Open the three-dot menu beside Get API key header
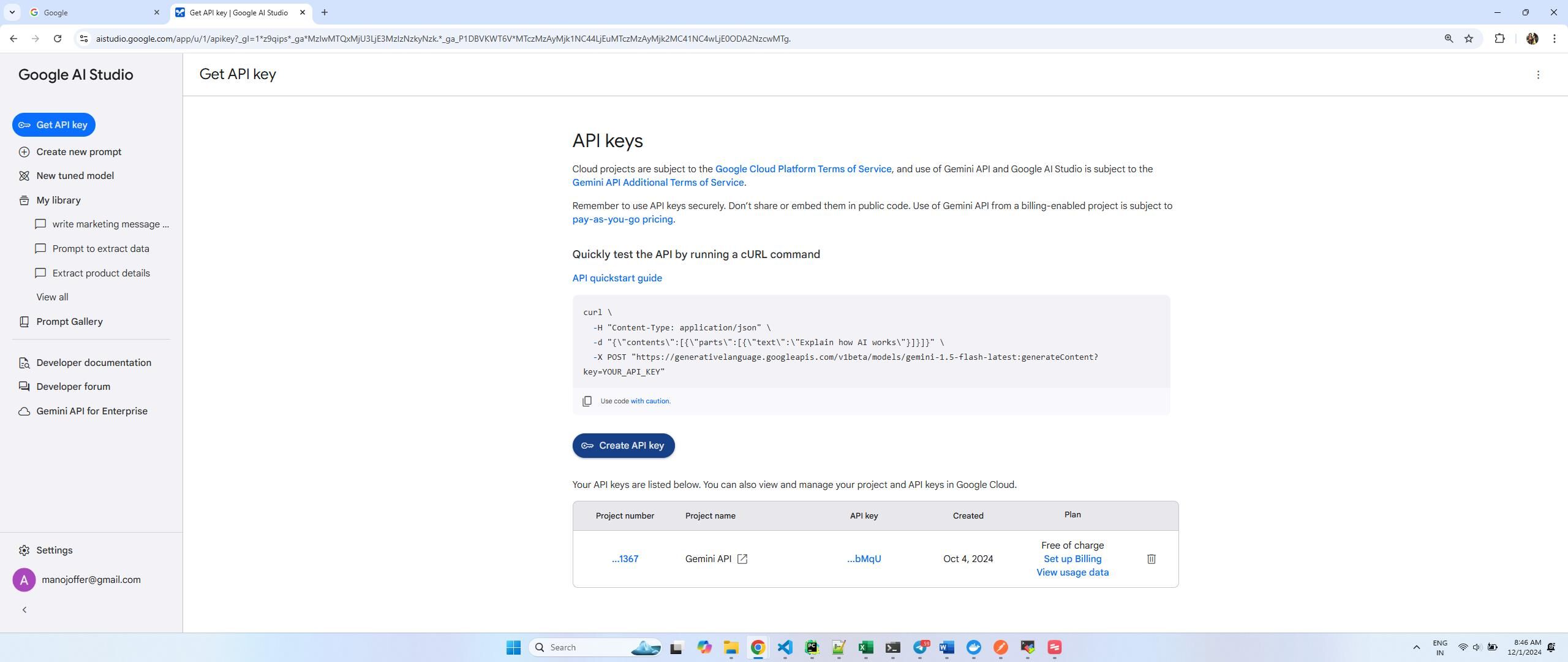 1538,75
